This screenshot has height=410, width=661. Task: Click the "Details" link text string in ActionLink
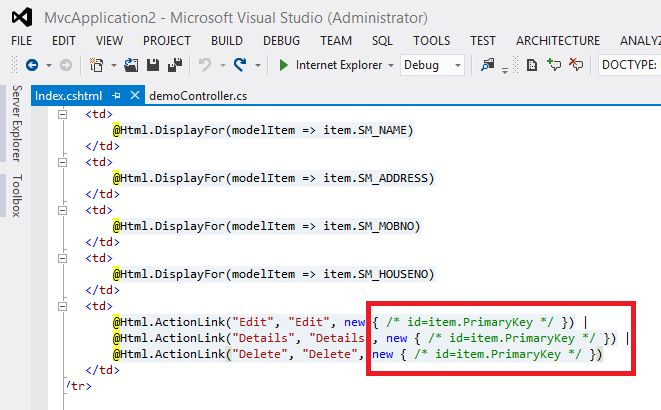pyautogui.click(x=264, y=338)
